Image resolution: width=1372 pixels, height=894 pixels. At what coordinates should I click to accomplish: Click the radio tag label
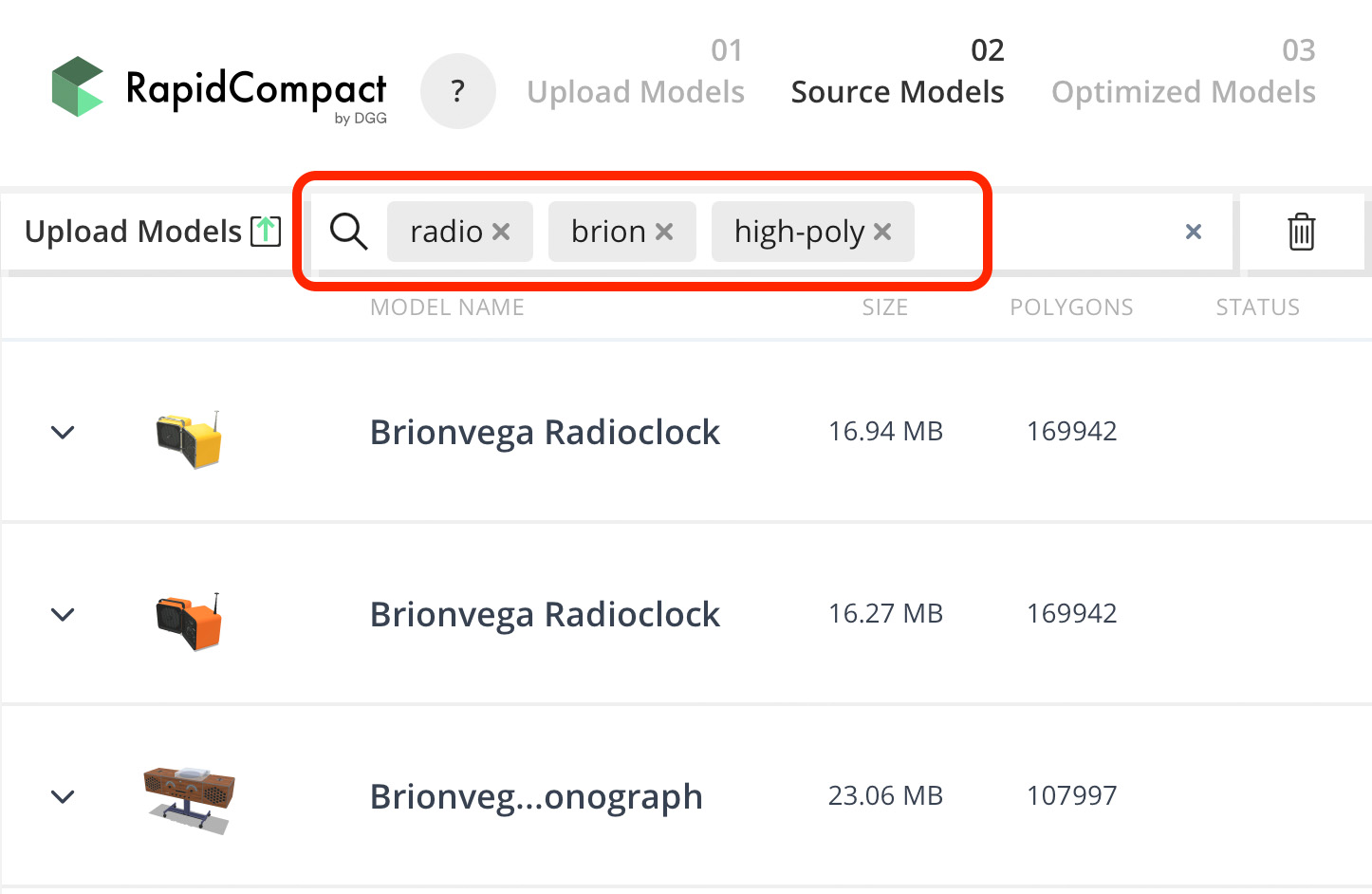446,232
